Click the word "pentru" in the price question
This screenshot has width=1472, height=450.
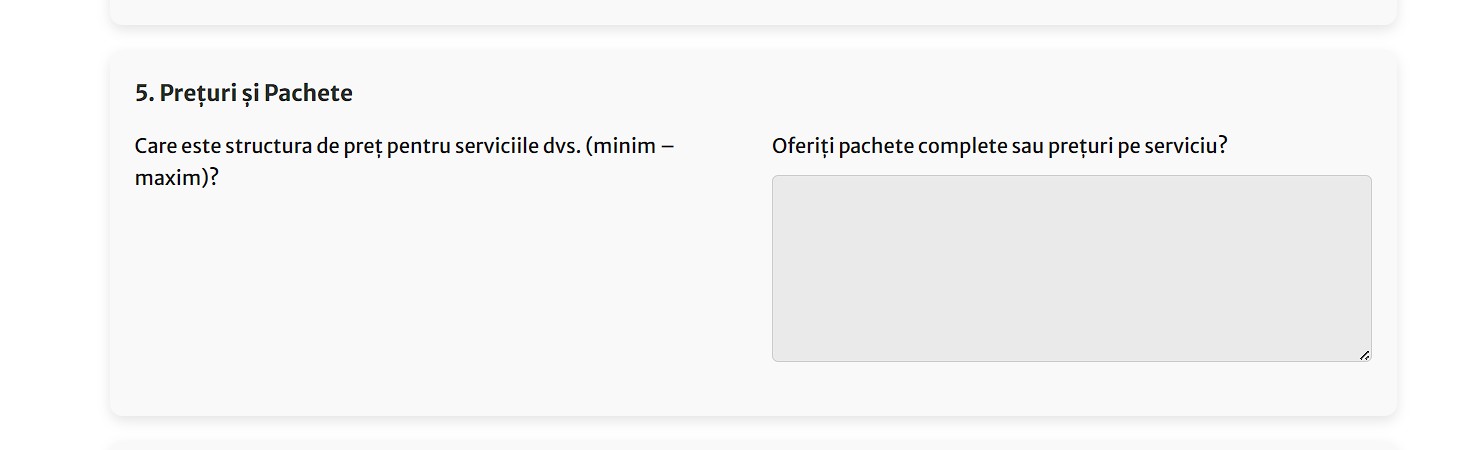(x=418, y=146)
